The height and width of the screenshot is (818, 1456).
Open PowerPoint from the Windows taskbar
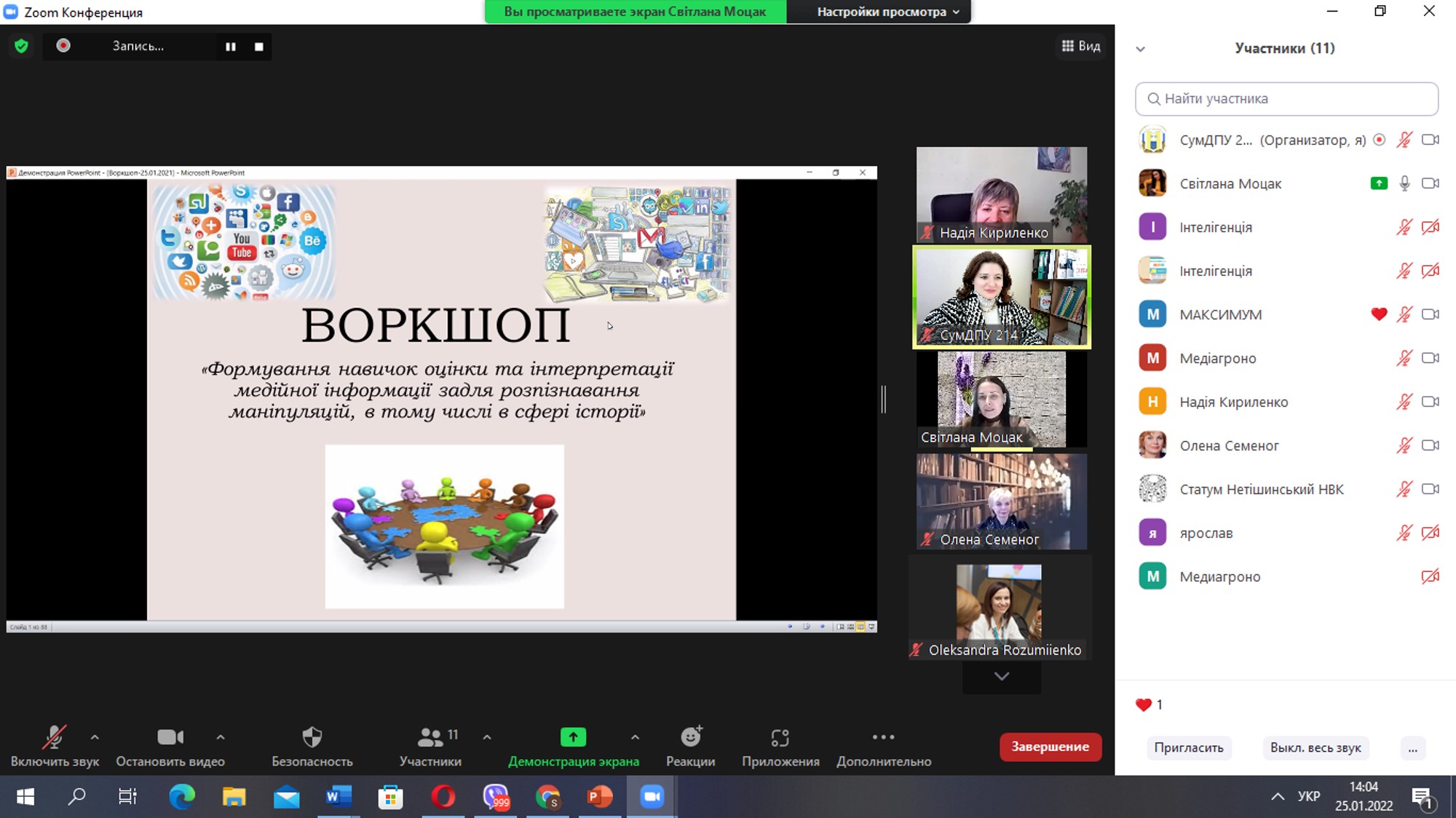click(599, 797)
